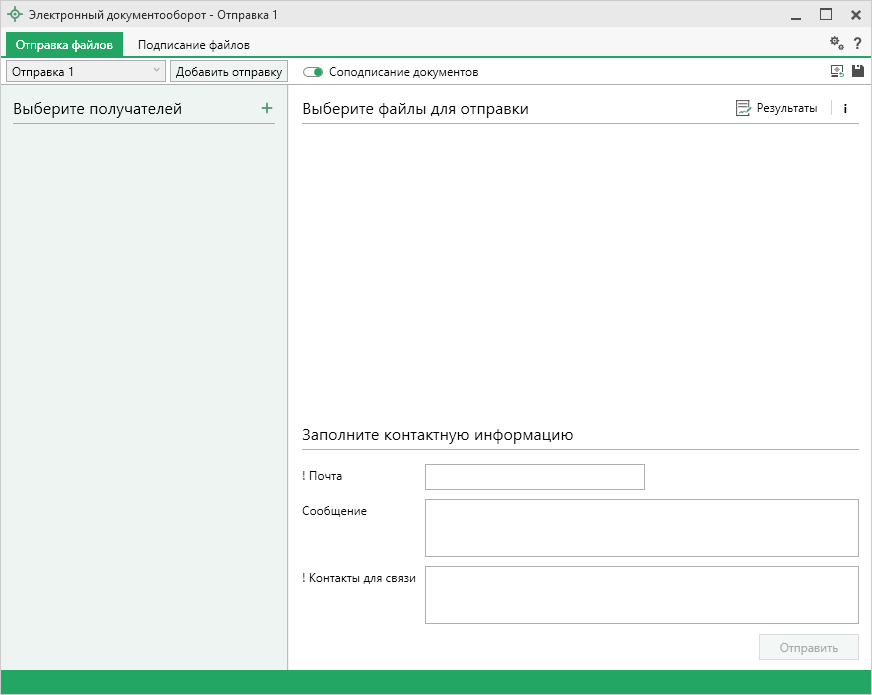The image size is (872, 695).
Task: Click the floppy disk save icon
Action: point(857,72)
